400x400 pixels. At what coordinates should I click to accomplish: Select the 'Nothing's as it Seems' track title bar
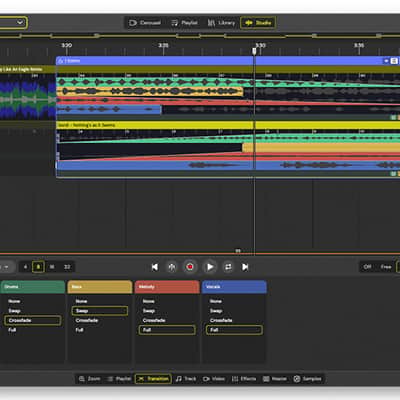[228, 125]
